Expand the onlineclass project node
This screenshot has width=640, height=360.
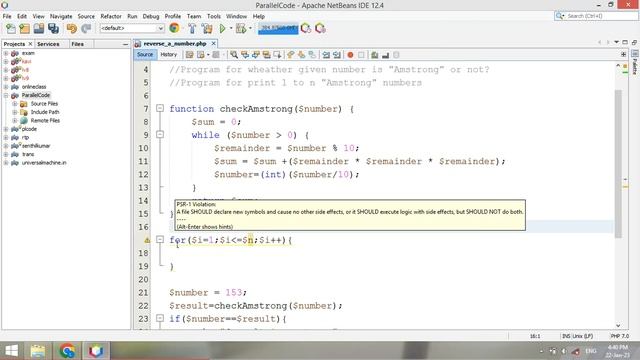(6, 87)
